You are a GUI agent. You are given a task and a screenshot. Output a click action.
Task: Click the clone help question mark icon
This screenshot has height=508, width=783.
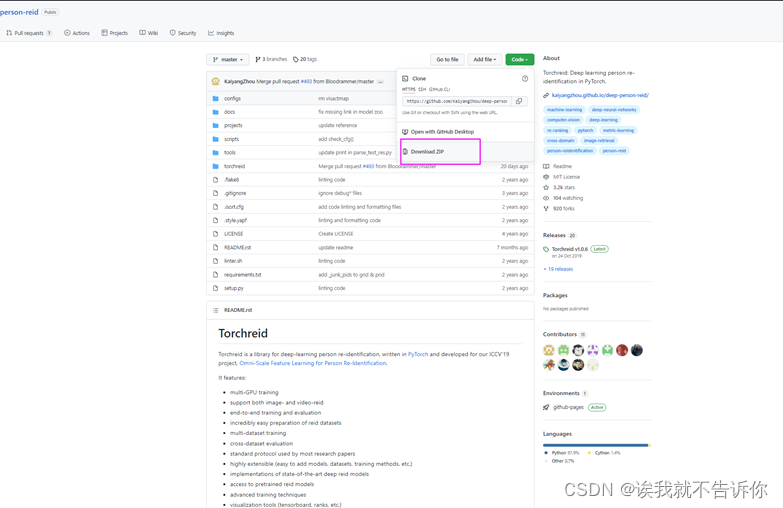pyautogui.click(x=525, y=78)
